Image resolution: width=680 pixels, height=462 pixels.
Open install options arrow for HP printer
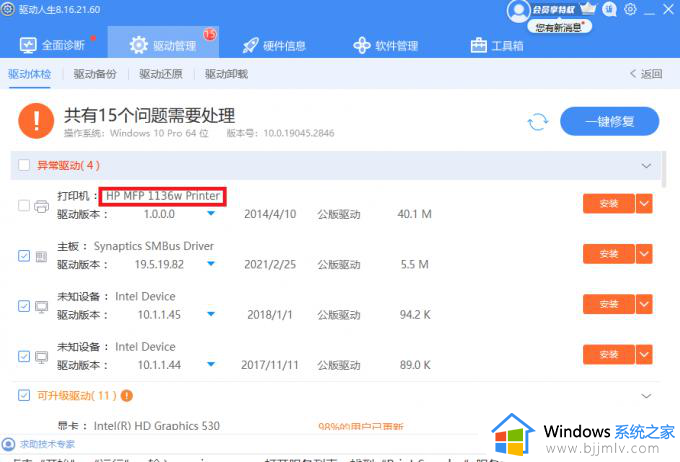point(644,203)
